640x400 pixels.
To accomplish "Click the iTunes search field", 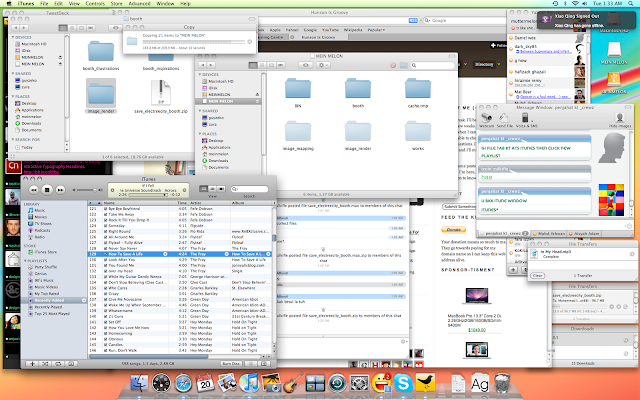I will pyautogui.click(x=249, y=189).
